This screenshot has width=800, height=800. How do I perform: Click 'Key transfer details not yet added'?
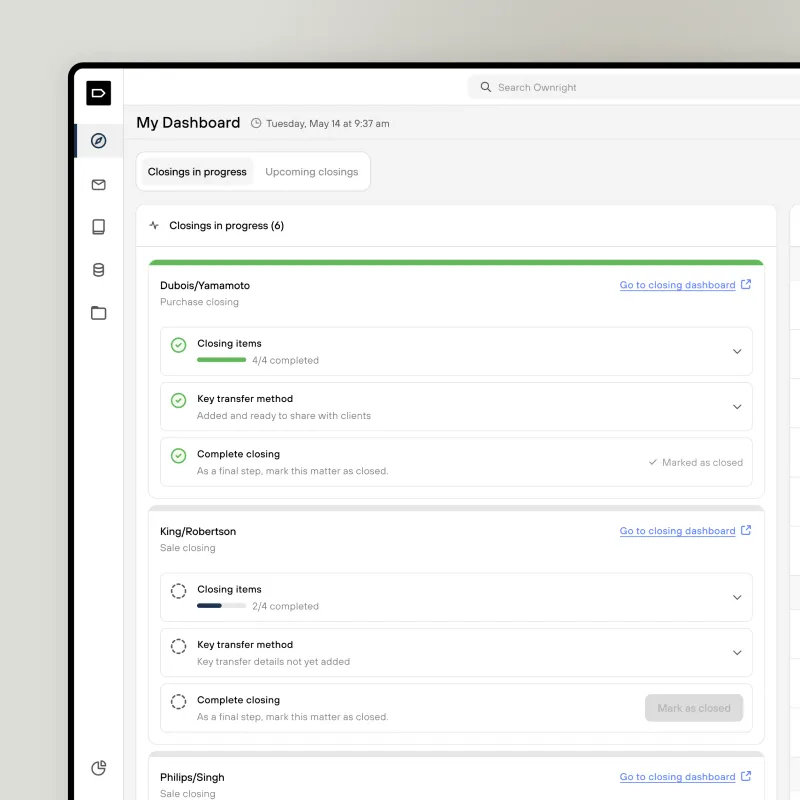coord(273,662)
